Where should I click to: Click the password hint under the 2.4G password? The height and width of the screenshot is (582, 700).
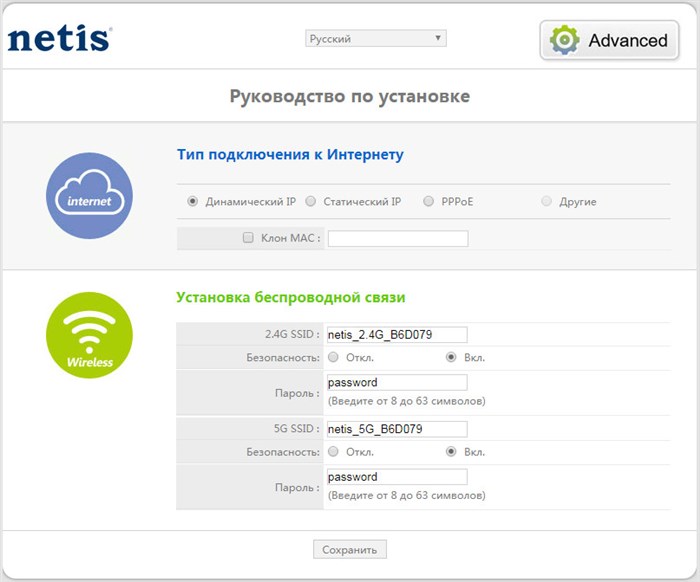[x=407, y=401]
